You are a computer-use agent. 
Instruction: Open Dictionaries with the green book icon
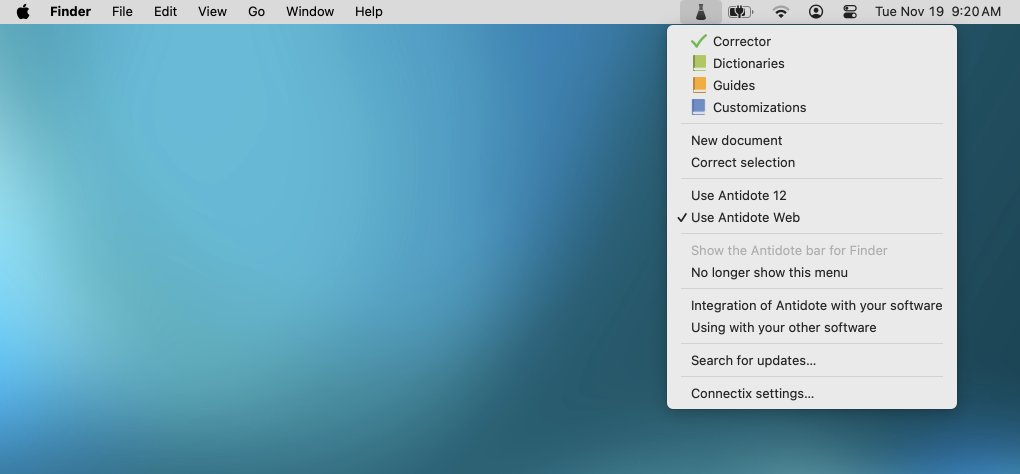click(747, 64)
